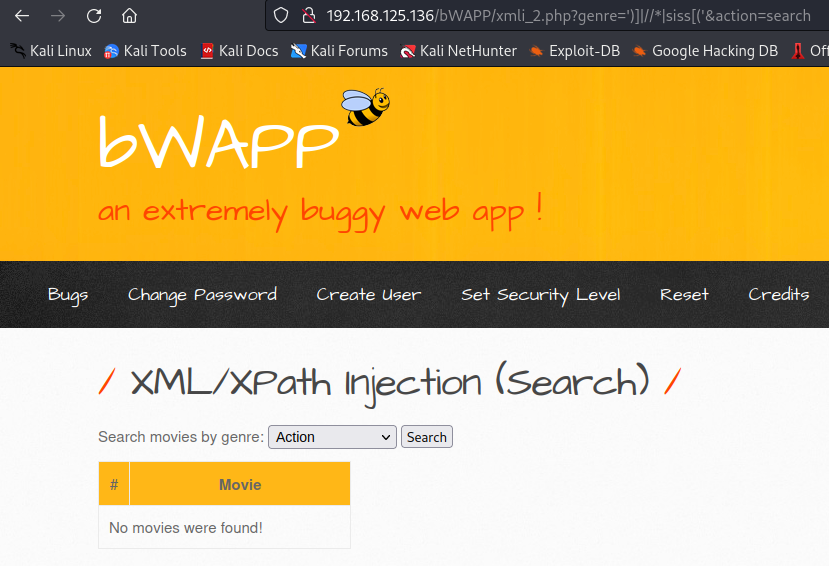Click the bWAPP title text
Viewport: 829px width, 566px height.
pos(219,142)
